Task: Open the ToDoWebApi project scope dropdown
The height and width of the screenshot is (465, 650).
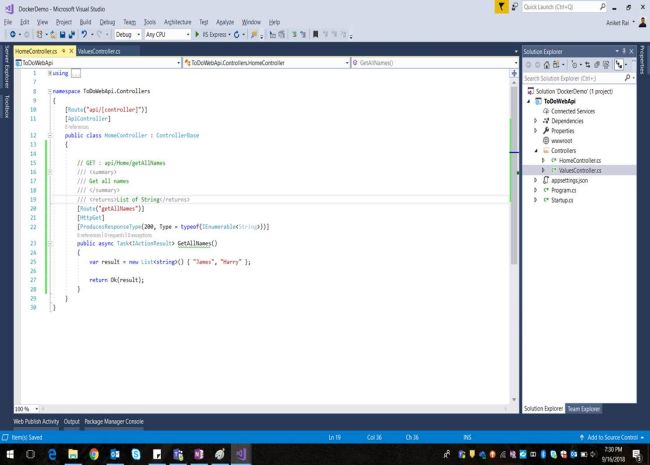Action: (x=98, y=63)
